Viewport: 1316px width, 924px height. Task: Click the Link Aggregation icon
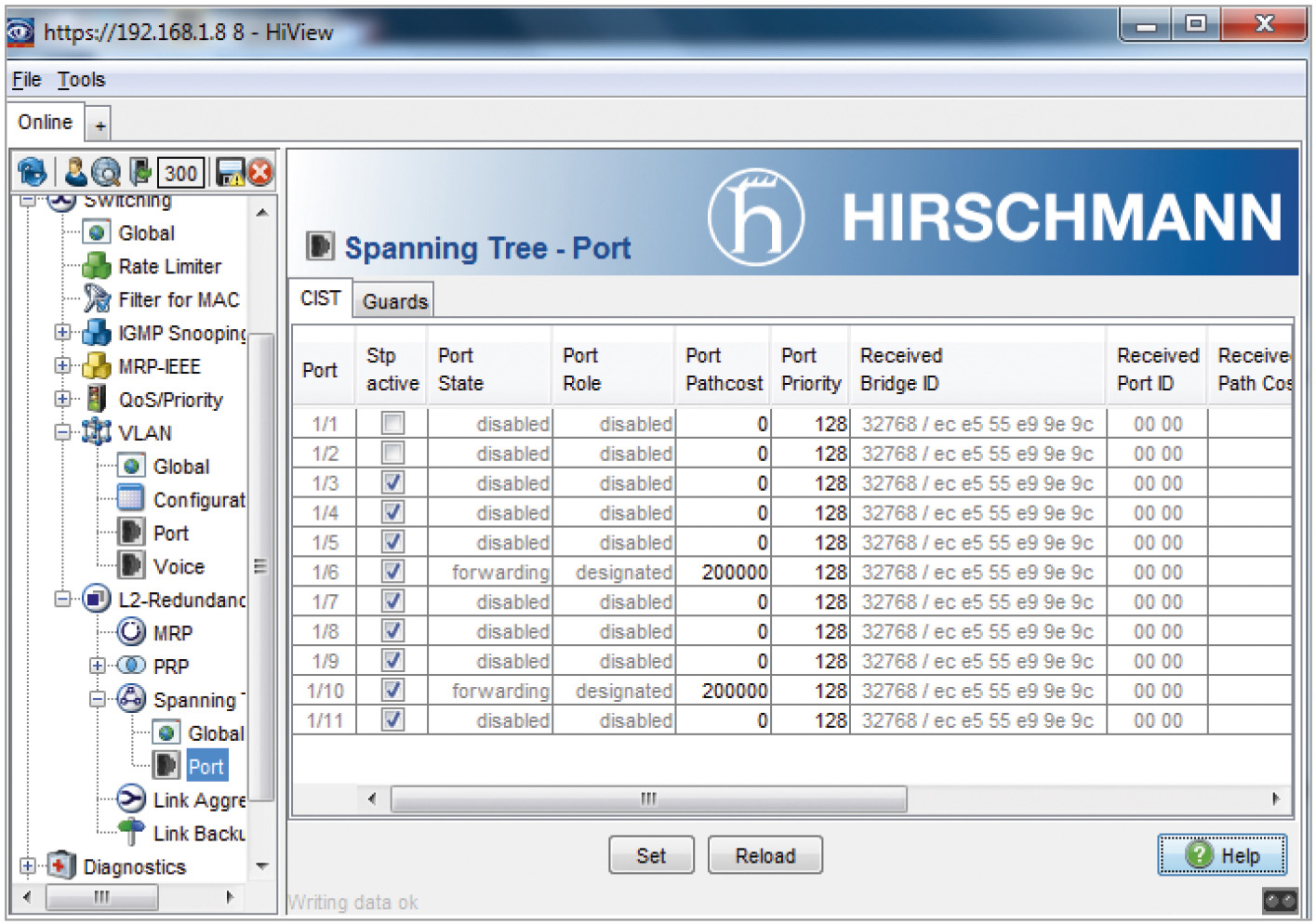point(131,799)
